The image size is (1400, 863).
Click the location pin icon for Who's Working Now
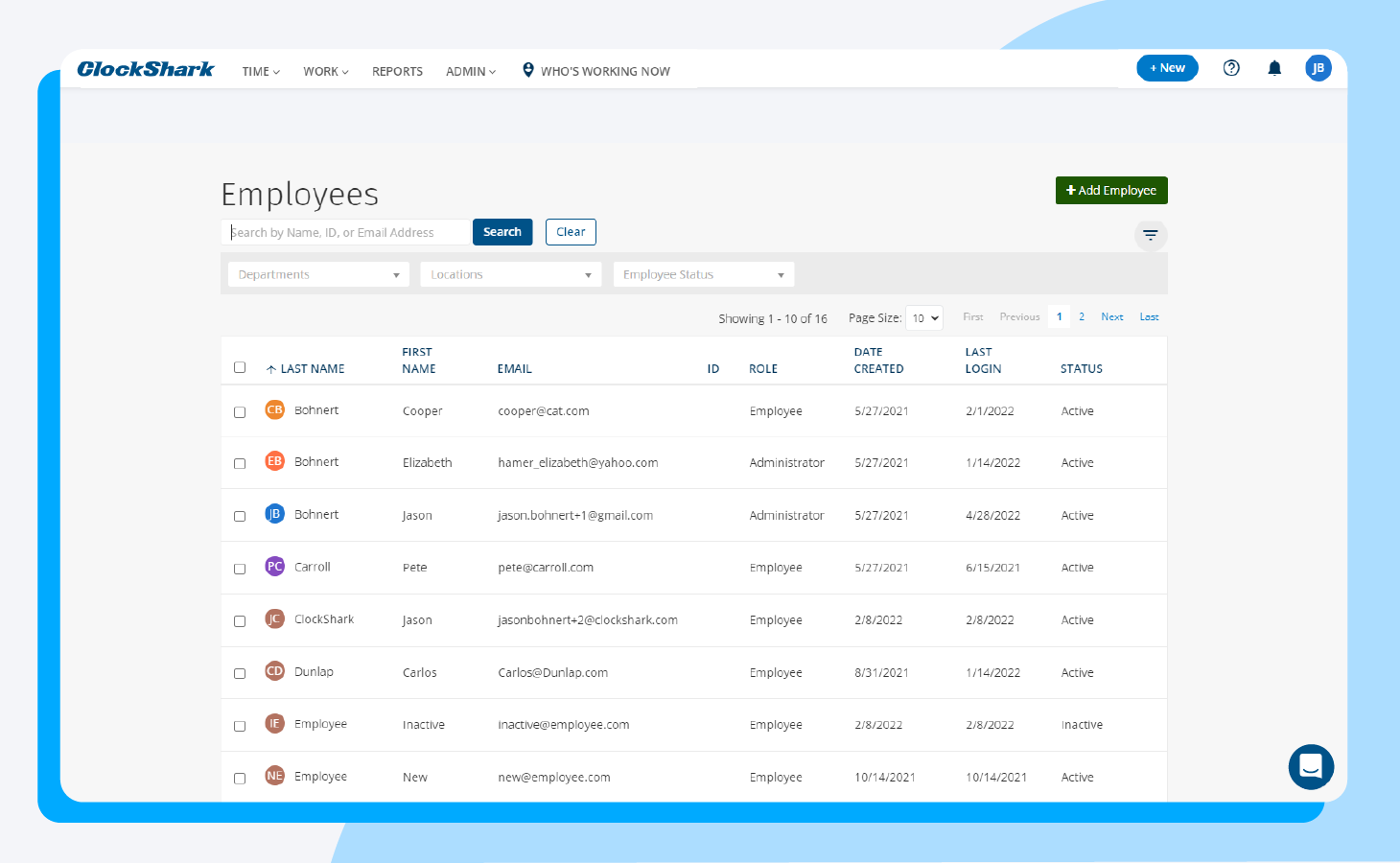(x=527, y=70)
